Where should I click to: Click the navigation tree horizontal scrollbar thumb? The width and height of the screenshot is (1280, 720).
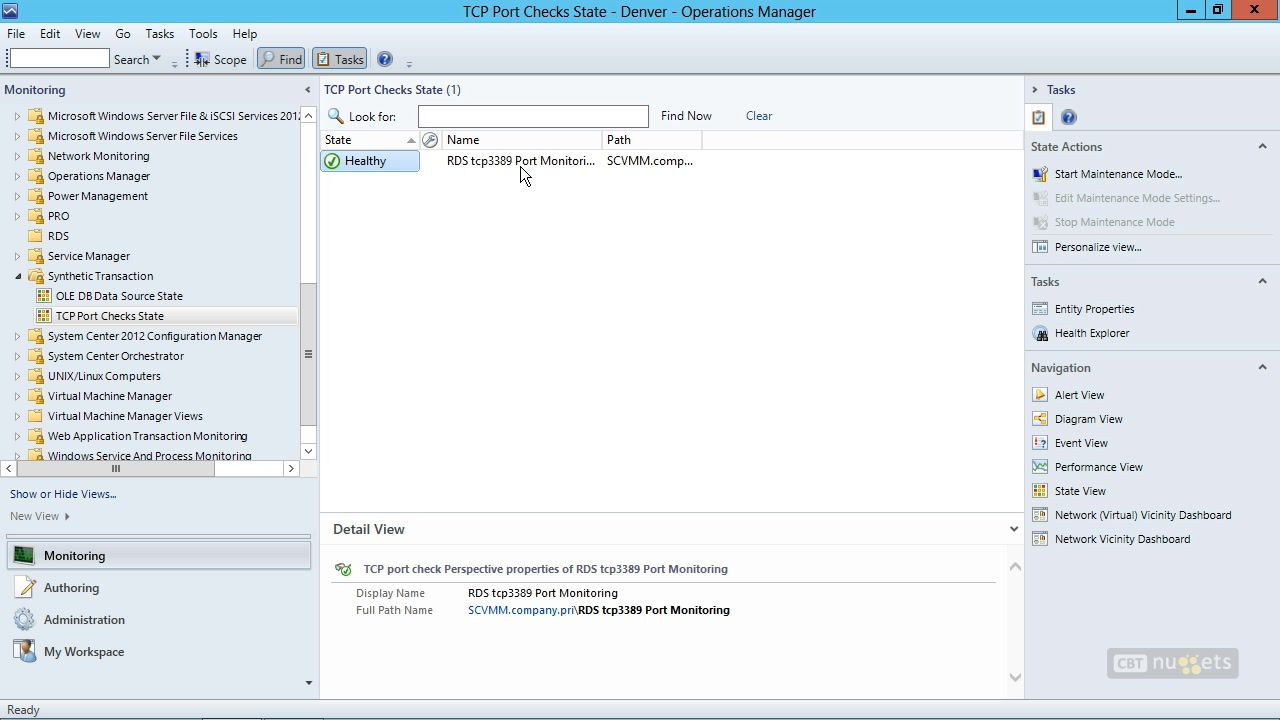[116, 468]
